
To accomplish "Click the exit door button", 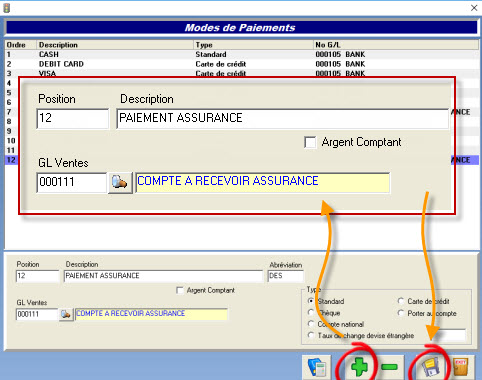I will tap(461, 367).
